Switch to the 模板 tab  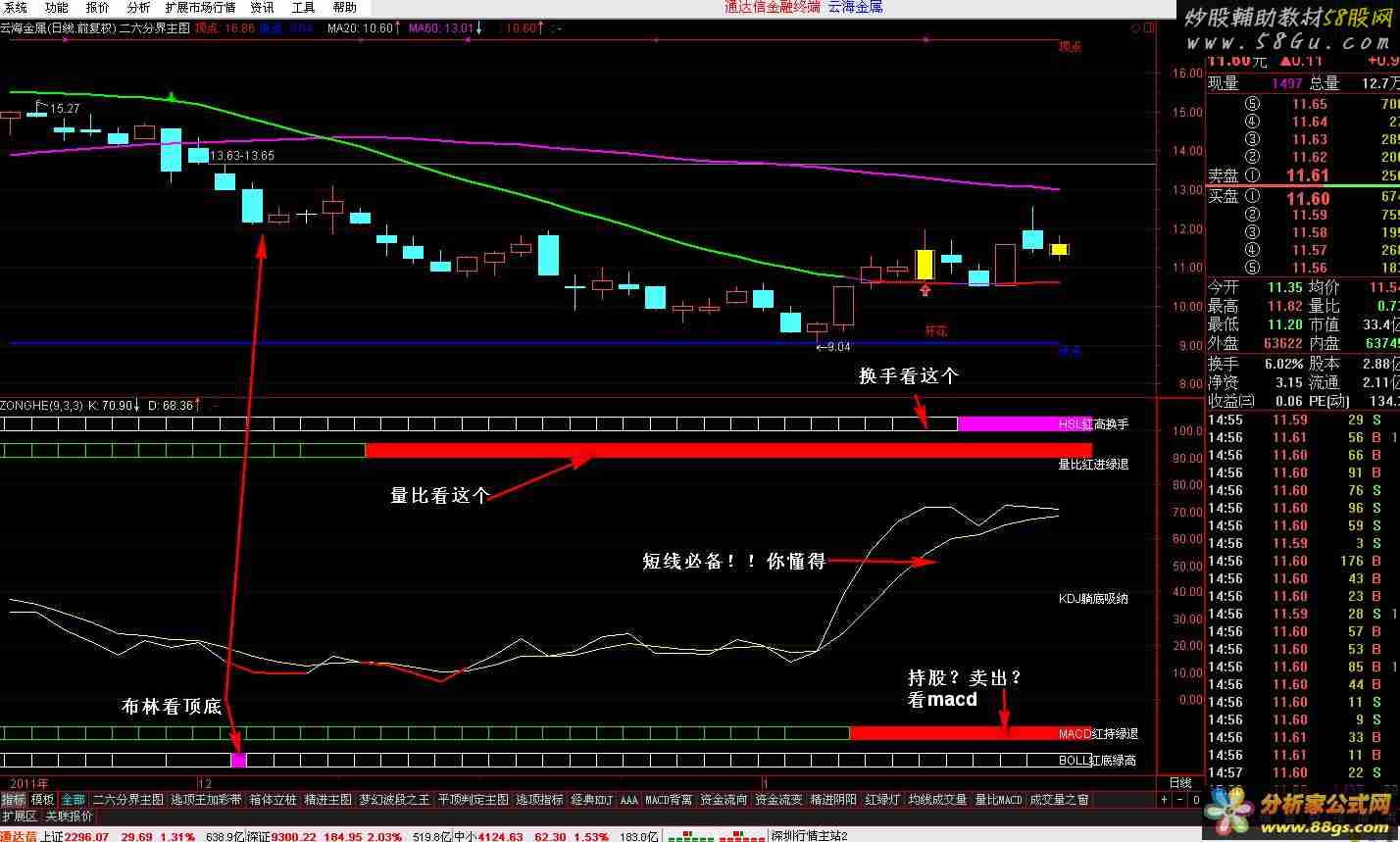point(42,800)
